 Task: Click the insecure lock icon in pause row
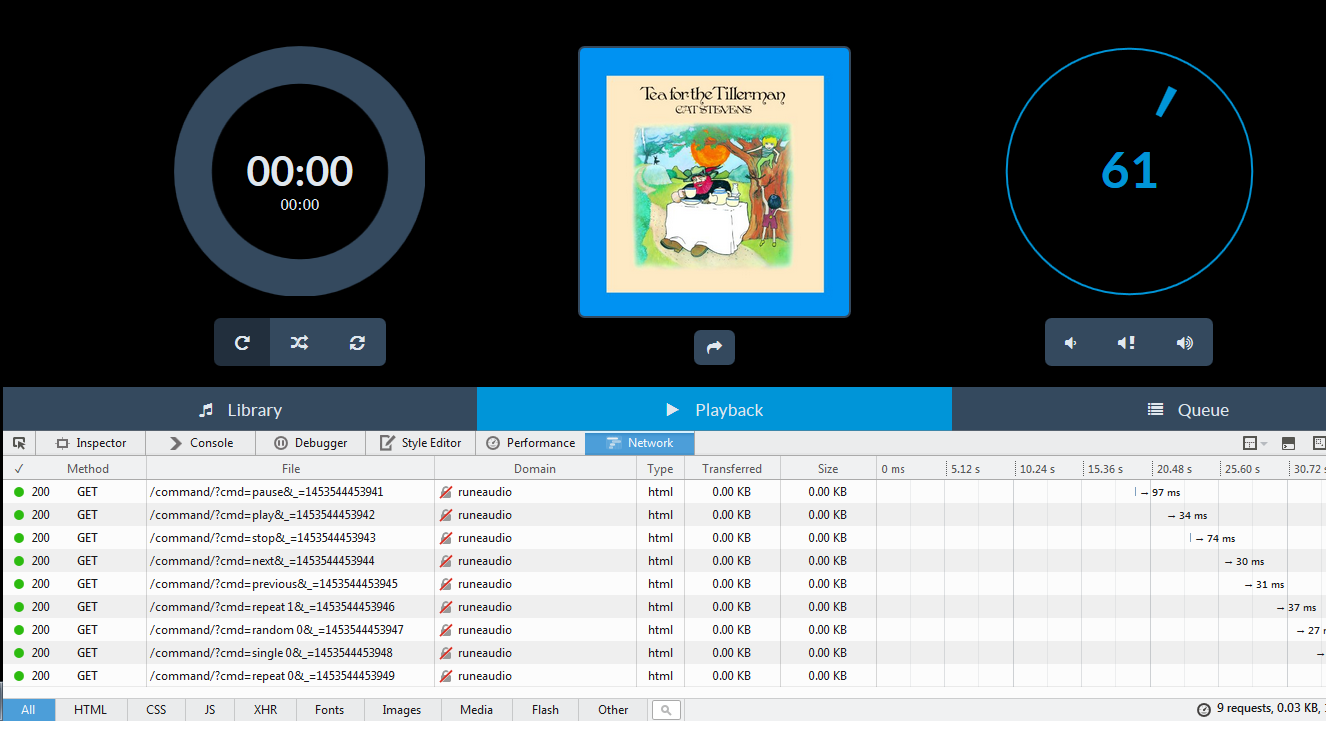click(x=446, y=492)
